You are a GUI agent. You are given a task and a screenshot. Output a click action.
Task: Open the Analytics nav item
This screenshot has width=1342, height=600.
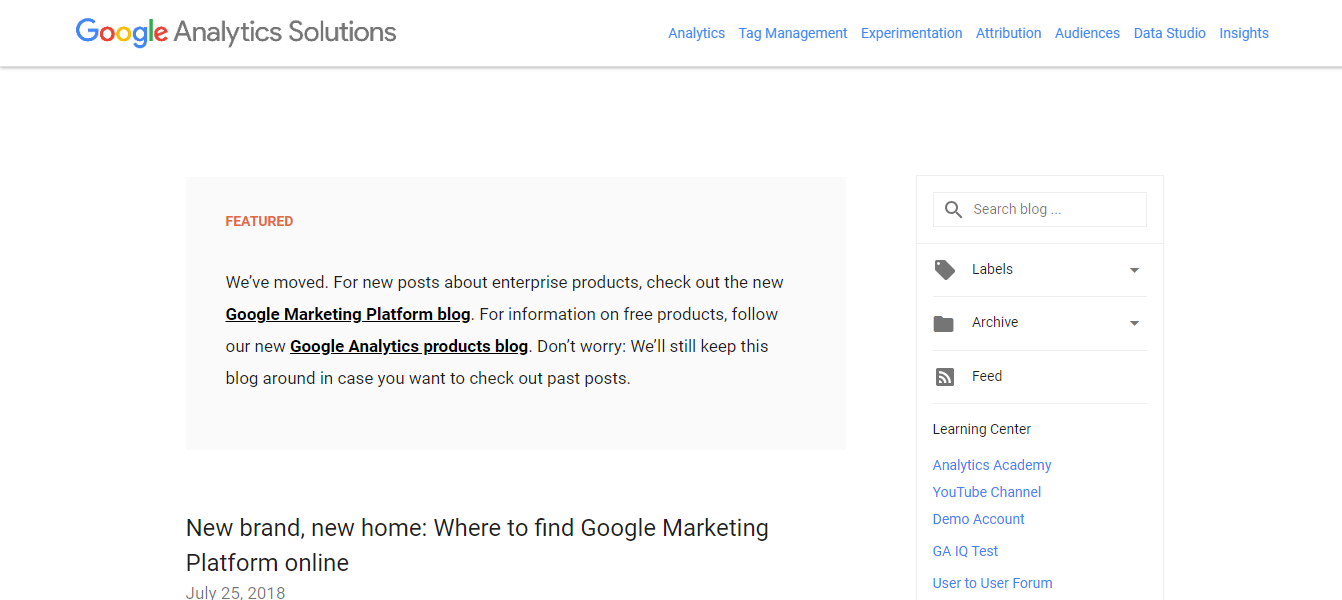(696, 33)
